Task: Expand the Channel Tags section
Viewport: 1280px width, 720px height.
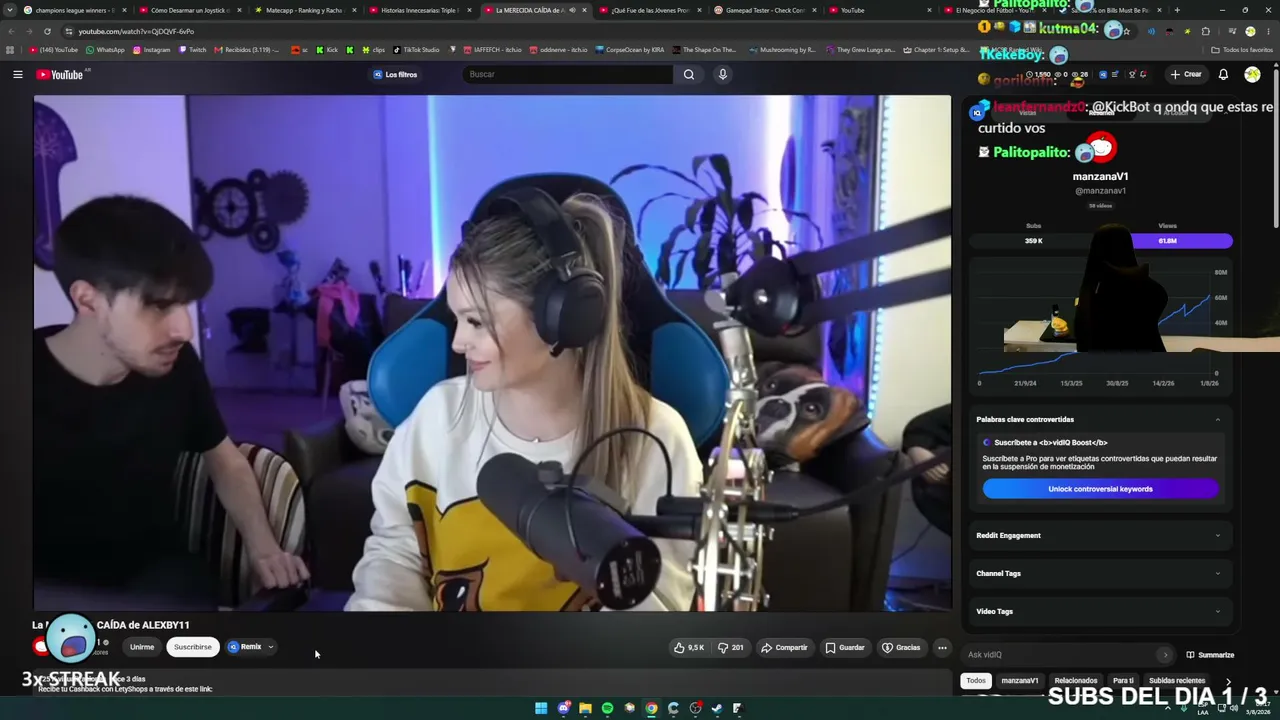Action: 1099,573
